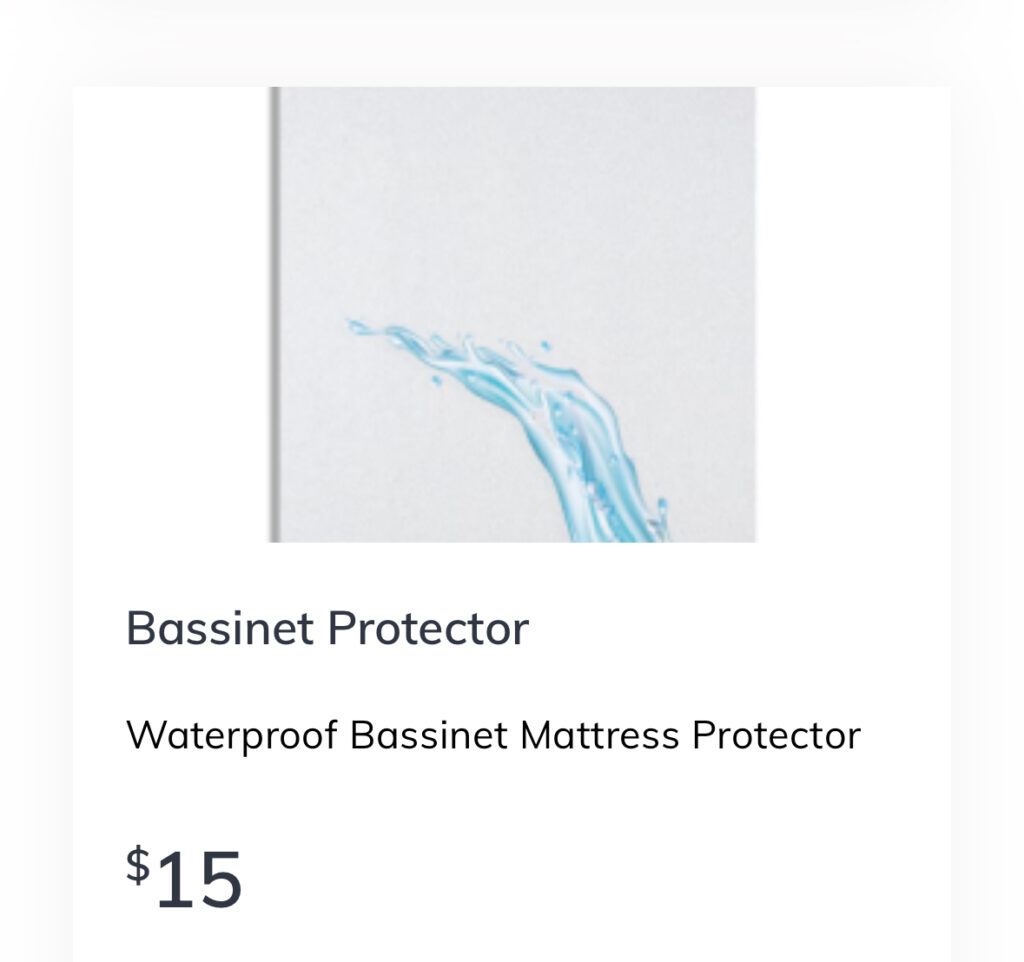This screenshot has height=962, width=1024.
Task: Click the word "Mattress" in the description
Action: coord(600,736)
